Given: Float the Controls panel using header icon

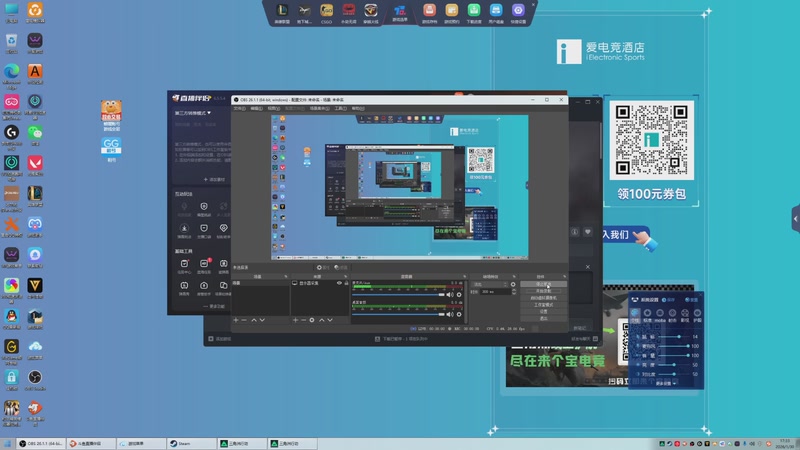Looking at the screenshot, I should [564, 277].
